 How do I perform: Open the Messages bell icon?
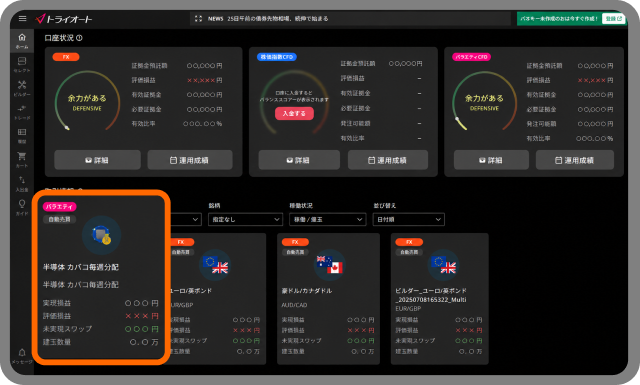point(22,355)
